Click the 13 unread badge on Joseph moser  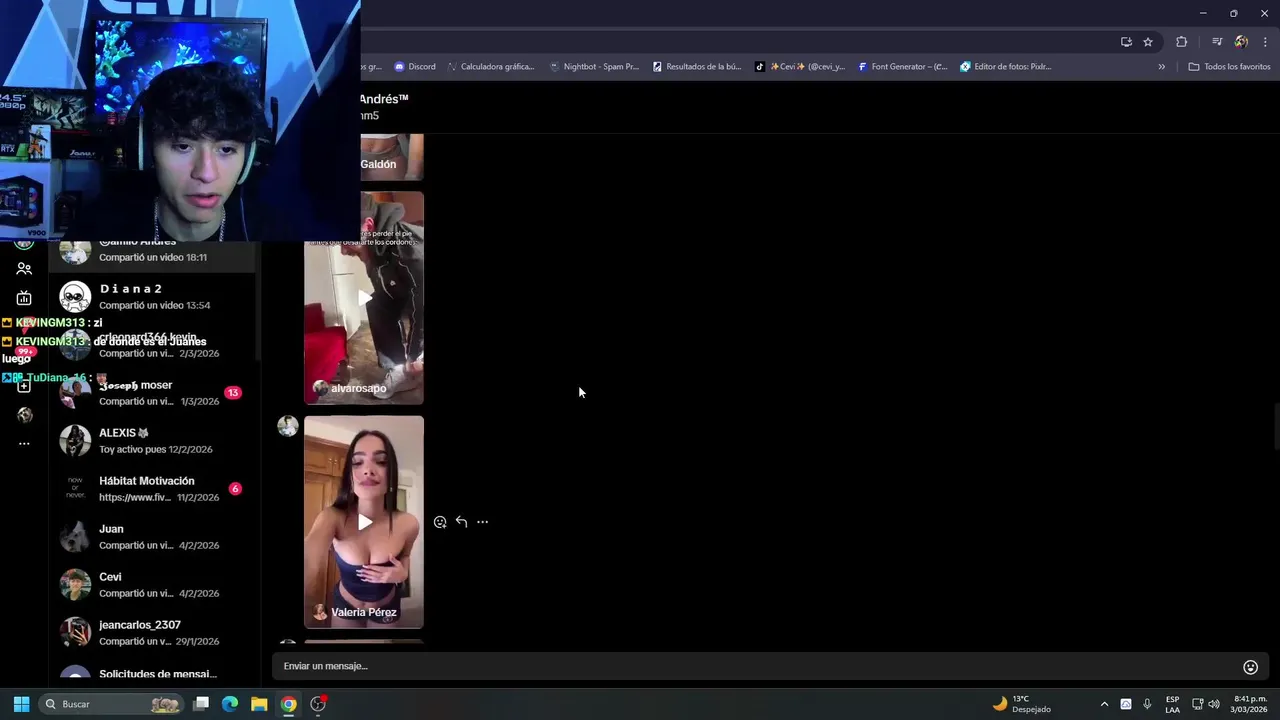233,393
